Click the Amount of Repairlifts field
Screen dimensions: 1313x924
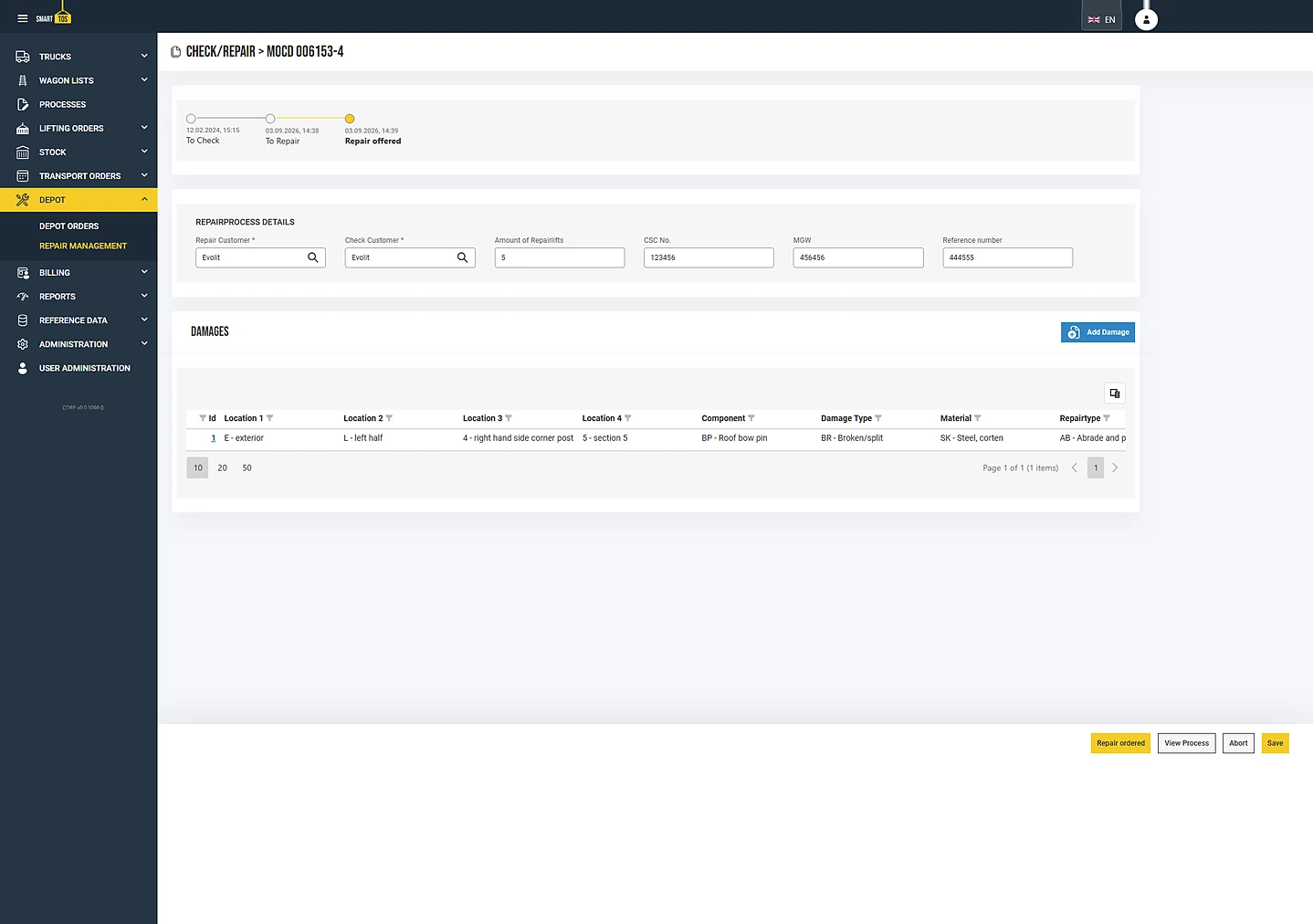tap(560, 257)
